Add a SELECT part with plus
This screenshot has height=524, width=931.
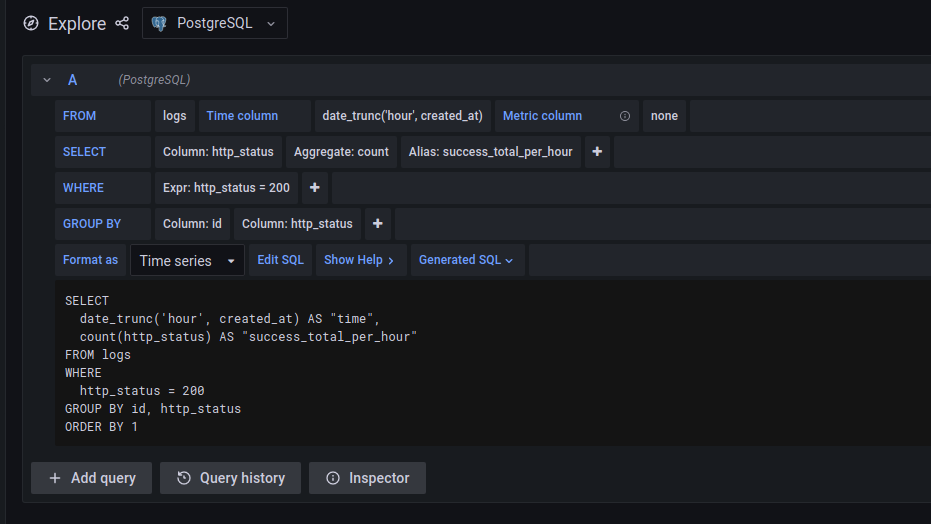pyautogui.click(x=597, y=152)
